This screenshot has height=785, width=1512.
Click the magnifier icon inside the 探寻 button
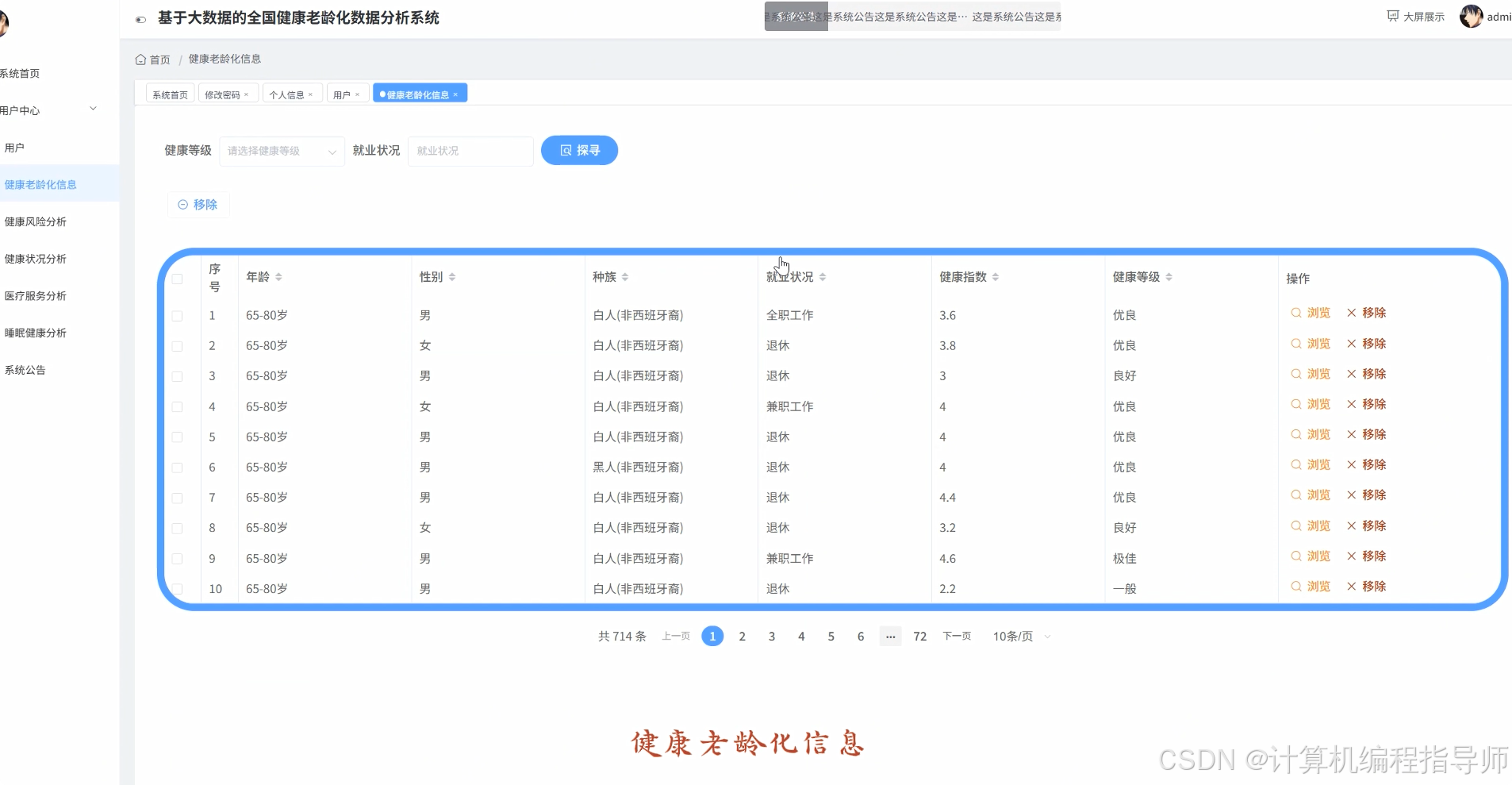565,150
